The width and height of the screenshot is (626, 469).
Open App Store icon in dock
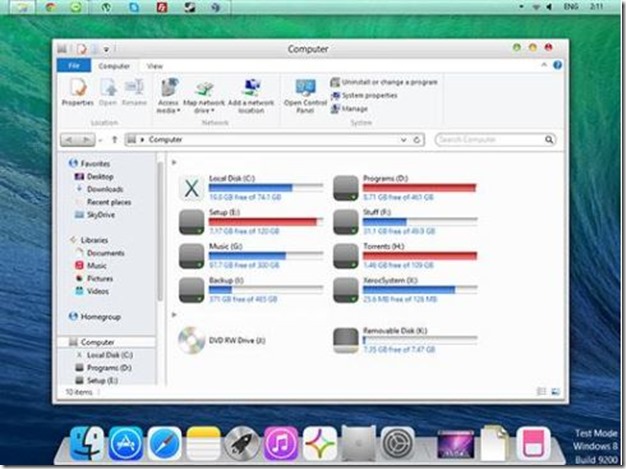click(126, 443)
